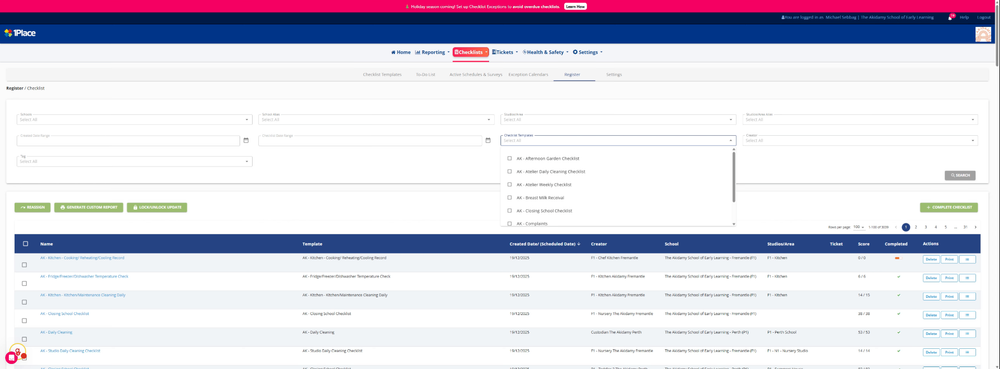Open Help link in top bar

click(964, 17)
